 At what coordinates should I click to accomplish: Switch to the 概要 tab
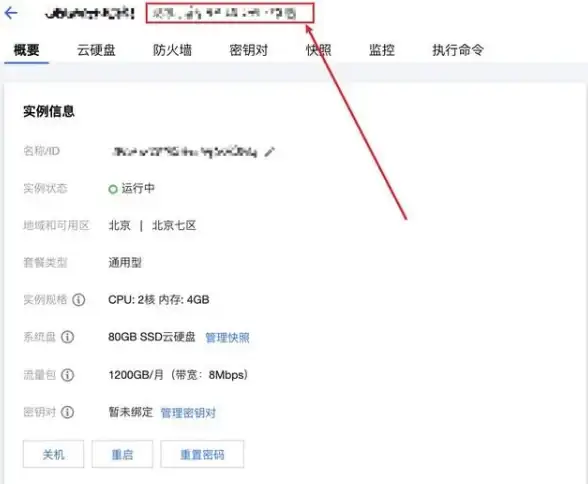(x=27, y=50)
